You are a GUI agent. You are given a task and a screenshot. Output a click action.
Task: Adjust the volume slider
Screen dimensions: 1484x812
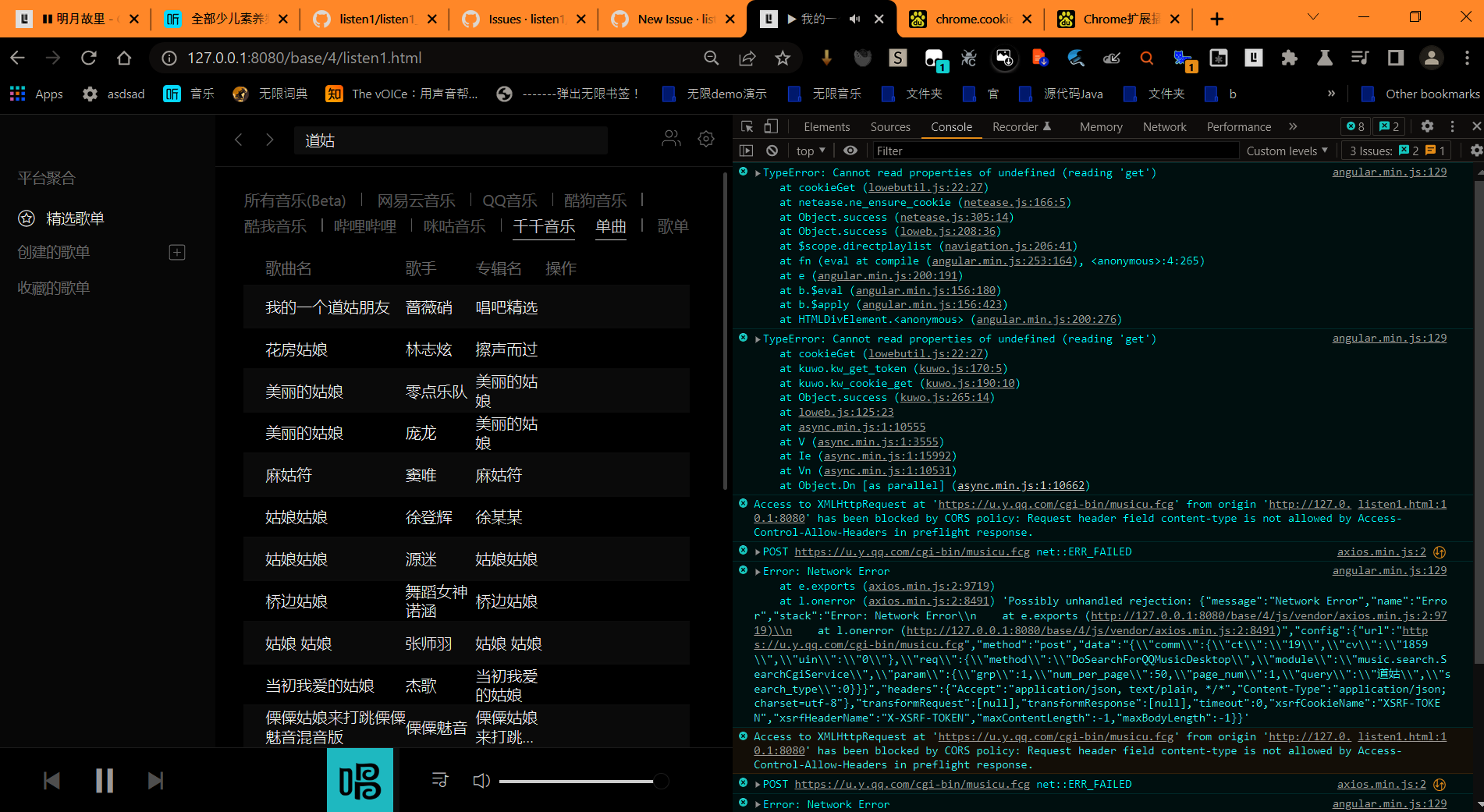coord(584,781)
